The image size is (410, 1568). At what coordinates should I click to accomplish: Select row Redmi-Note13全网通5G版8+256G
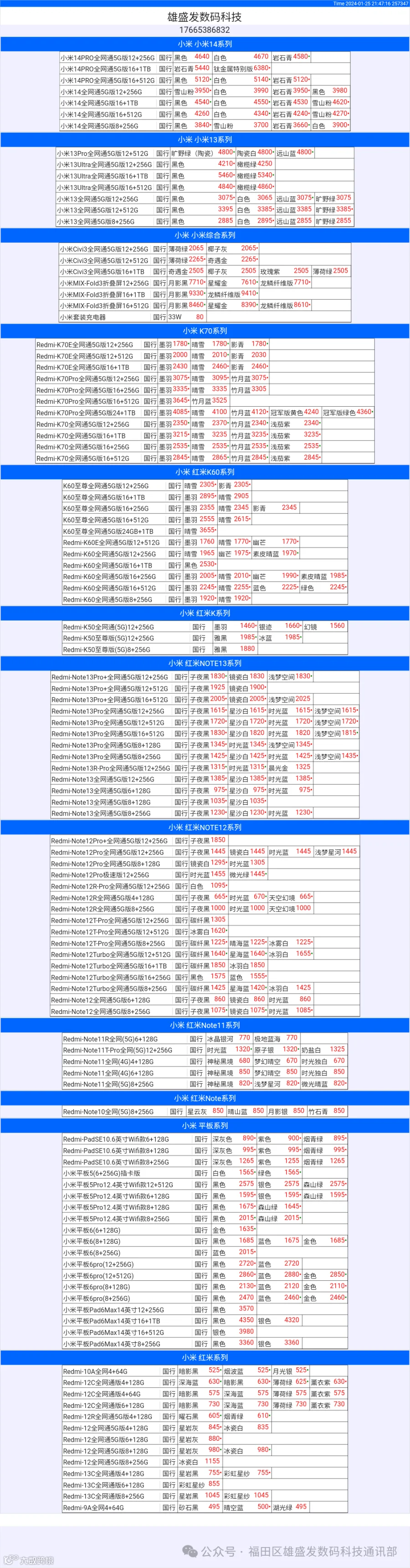[205, 812]
